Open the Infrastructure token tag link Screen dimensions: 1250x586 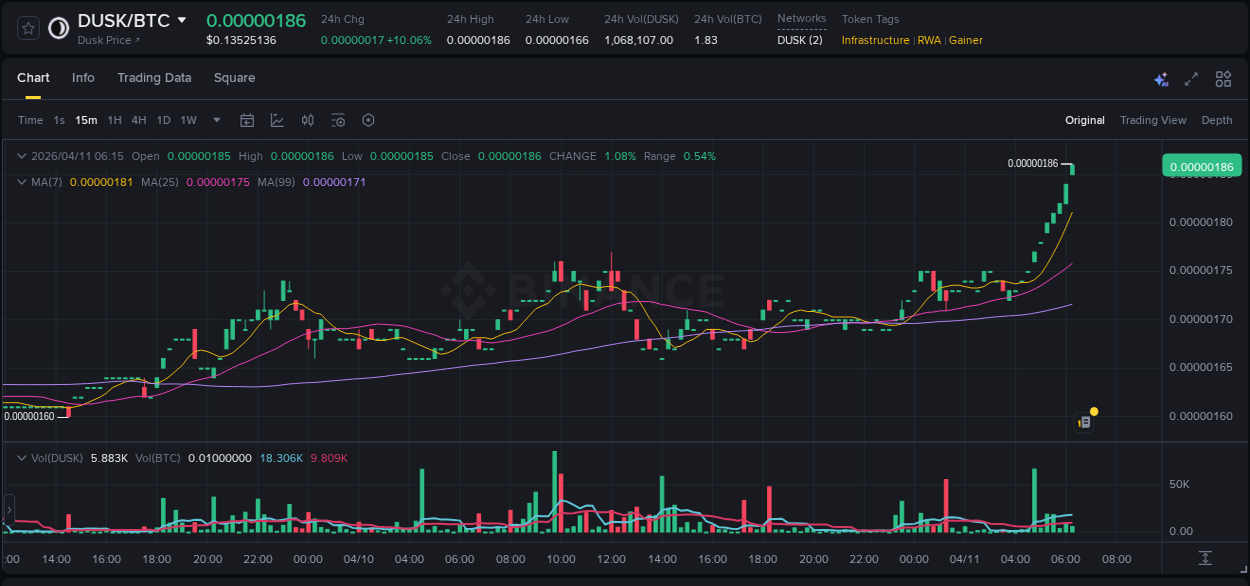[876, 40]
